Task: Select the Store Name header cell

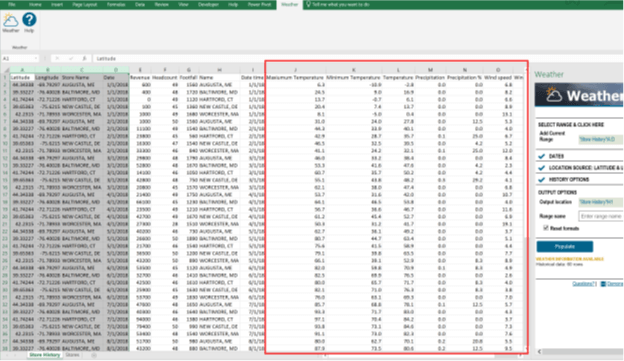Action: (x=82, y=78)
